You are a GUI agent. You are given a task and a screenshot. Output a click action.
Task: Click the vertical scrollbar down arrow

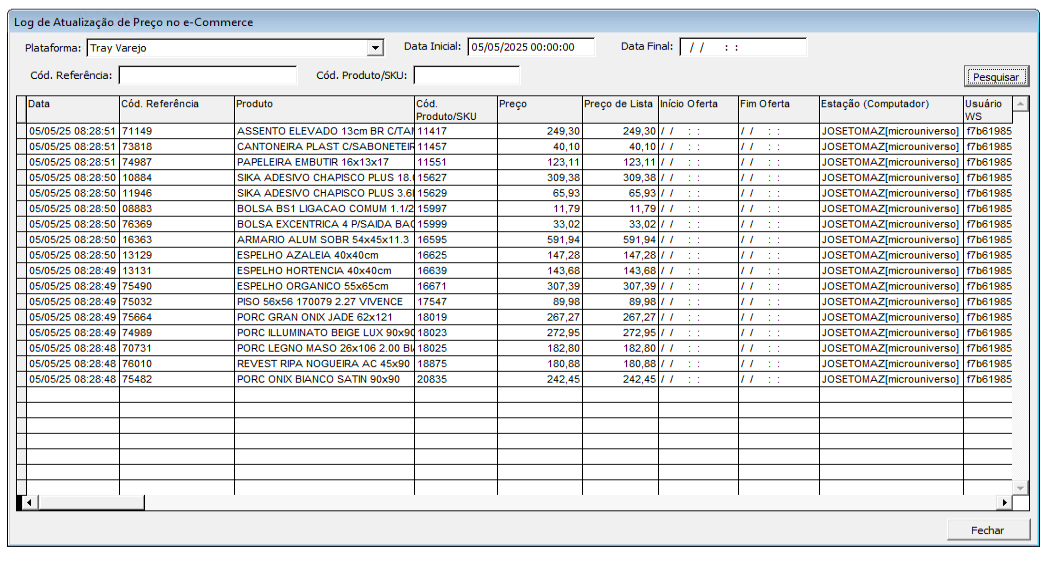tap(1021, 487)
